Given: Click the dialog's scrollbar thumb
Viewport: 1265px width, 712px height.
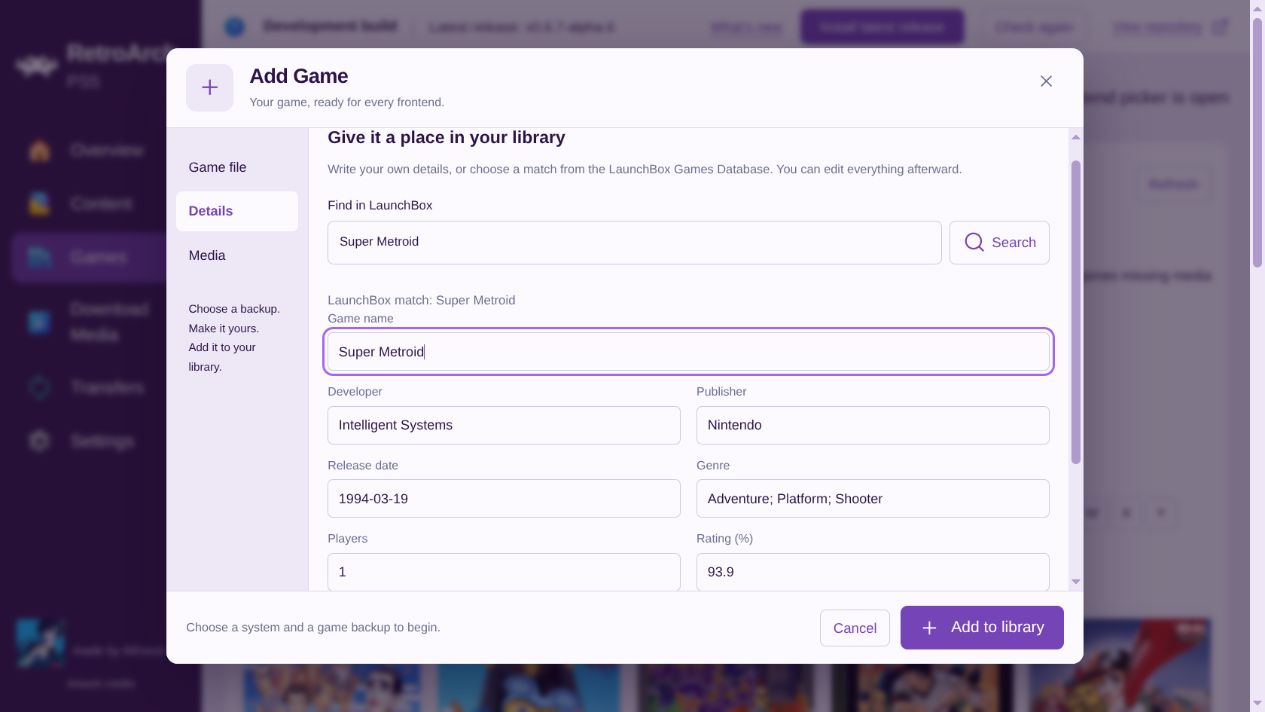Looking at the screenshot, I should [x=1076, y=311].
